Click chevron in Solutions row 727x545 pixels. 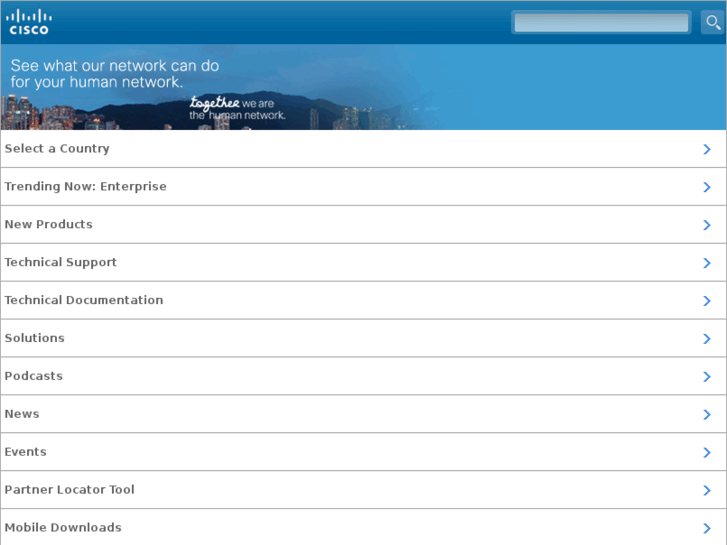(707, 339)
